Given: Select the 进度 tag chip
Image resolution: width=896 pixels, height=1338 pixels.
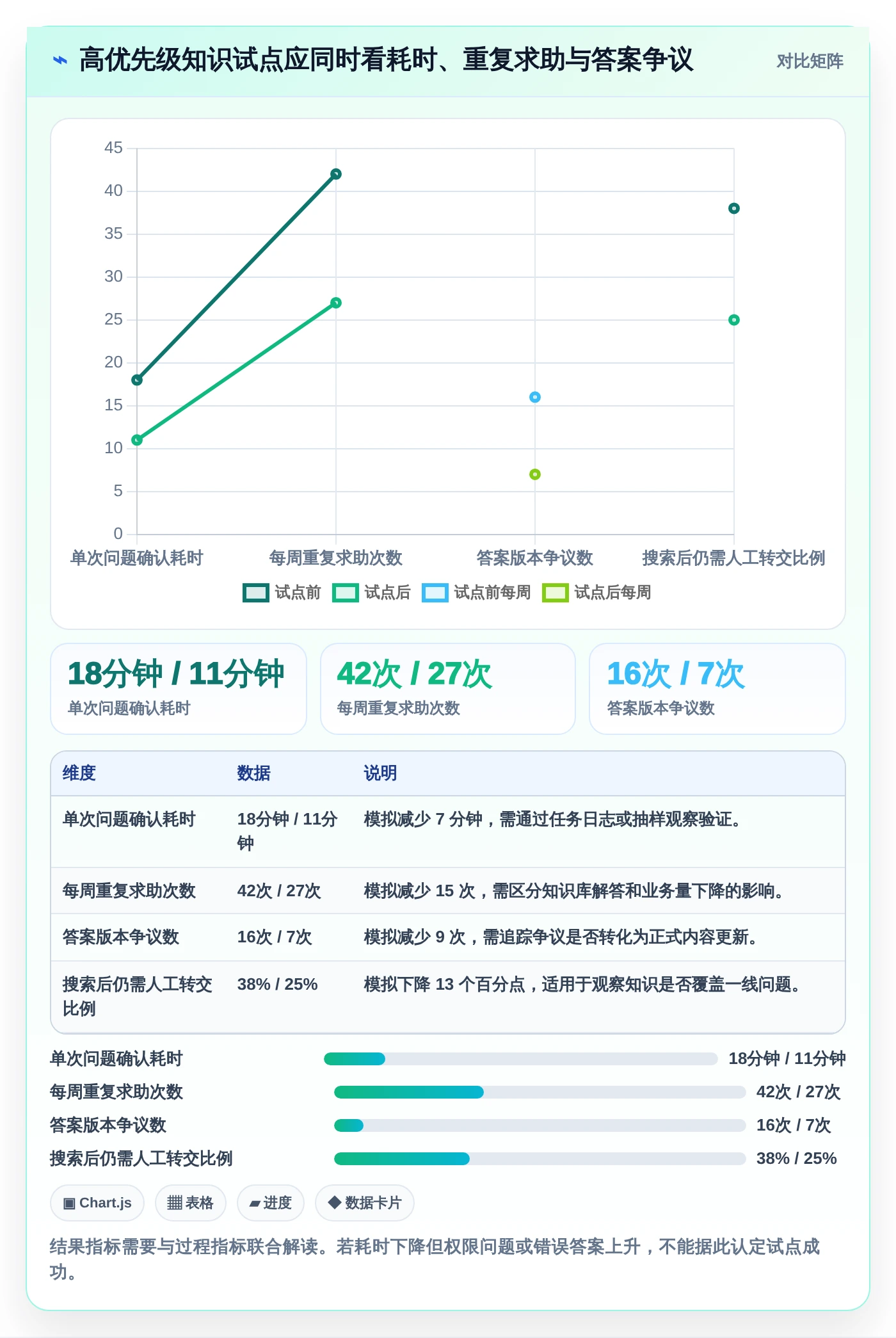Looking at the screenshot, I should (271, 1204).
